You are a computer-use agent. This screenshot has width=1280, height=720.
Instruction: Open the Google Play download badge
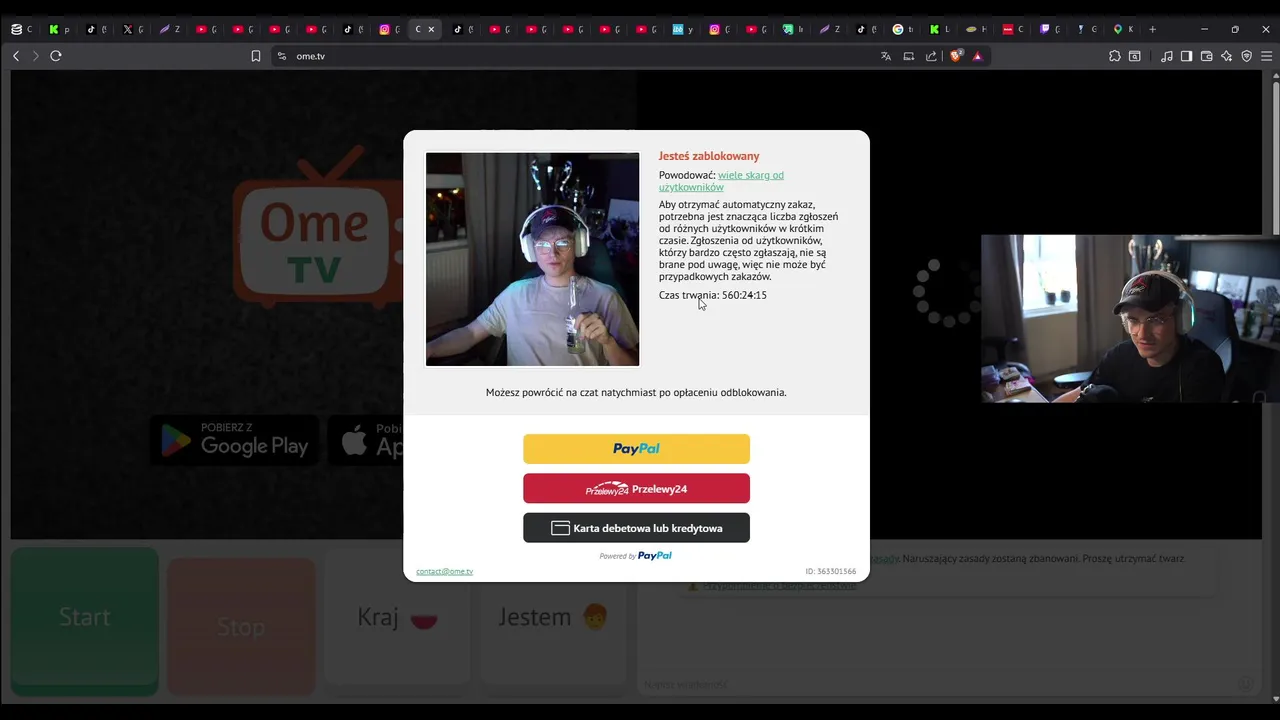235,440
